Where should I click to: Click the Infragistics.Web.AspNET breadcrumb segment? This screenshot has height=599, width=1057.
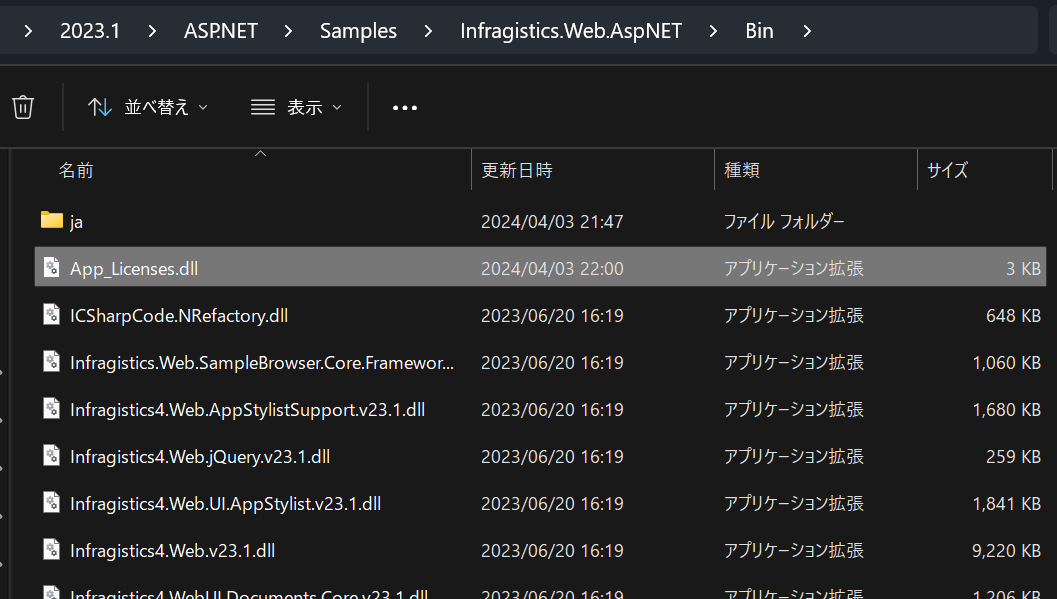(x=571, y=31)
